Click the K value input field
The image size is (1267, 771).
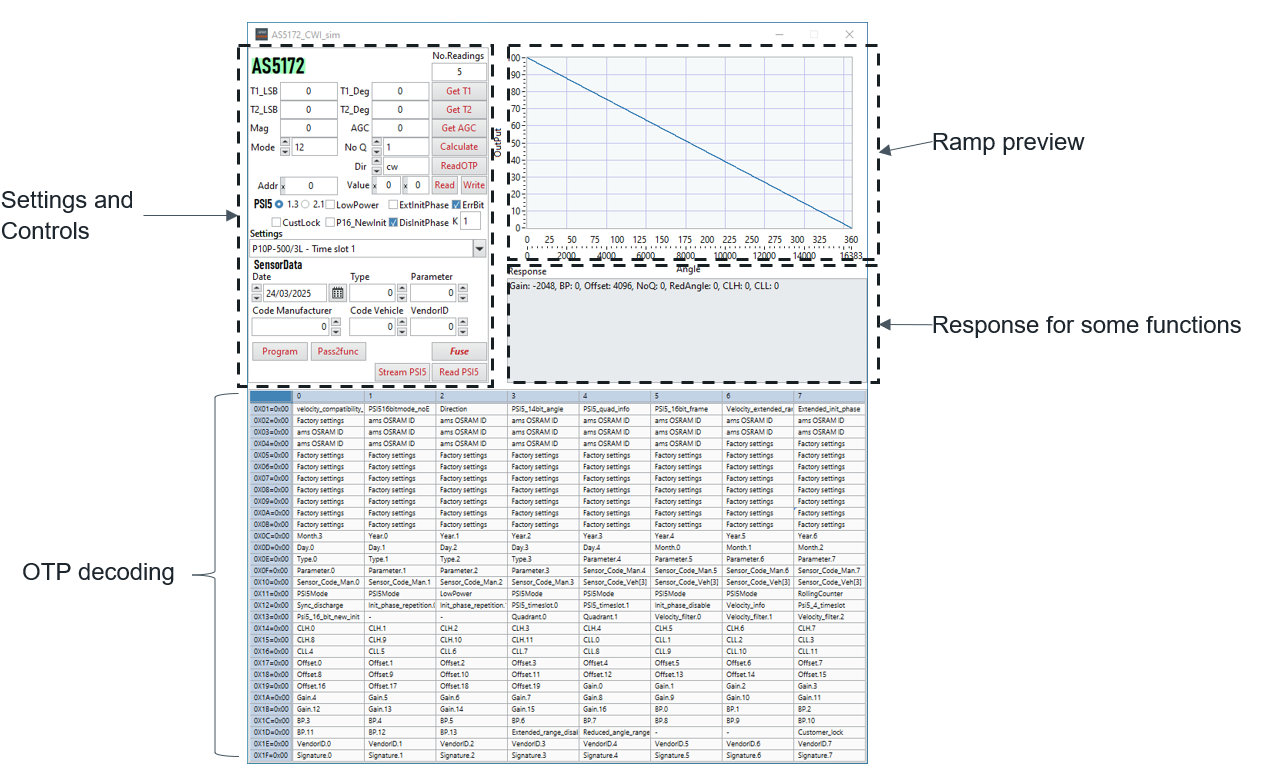[470, 221]
